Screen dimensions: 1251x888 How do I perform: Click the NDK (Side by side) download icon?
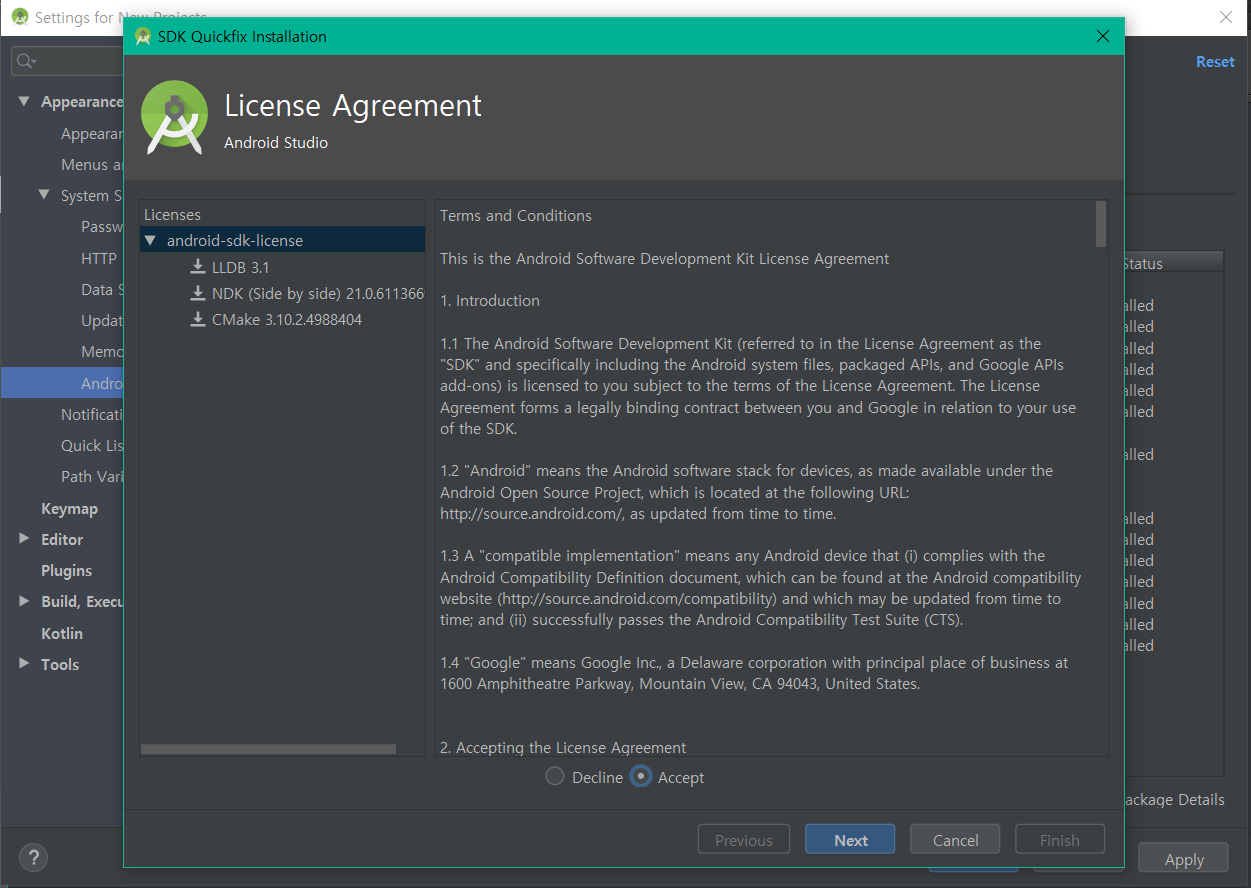tap(197, 294)
